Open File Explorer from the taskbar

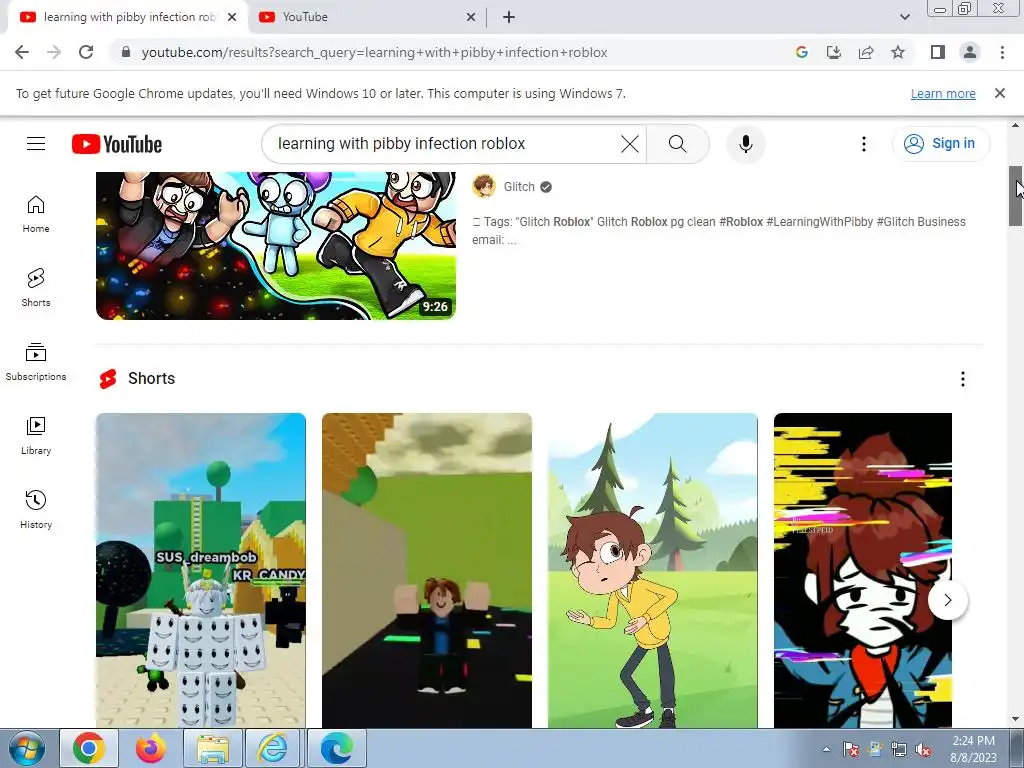pyautogui.click(x=212, y=748)
